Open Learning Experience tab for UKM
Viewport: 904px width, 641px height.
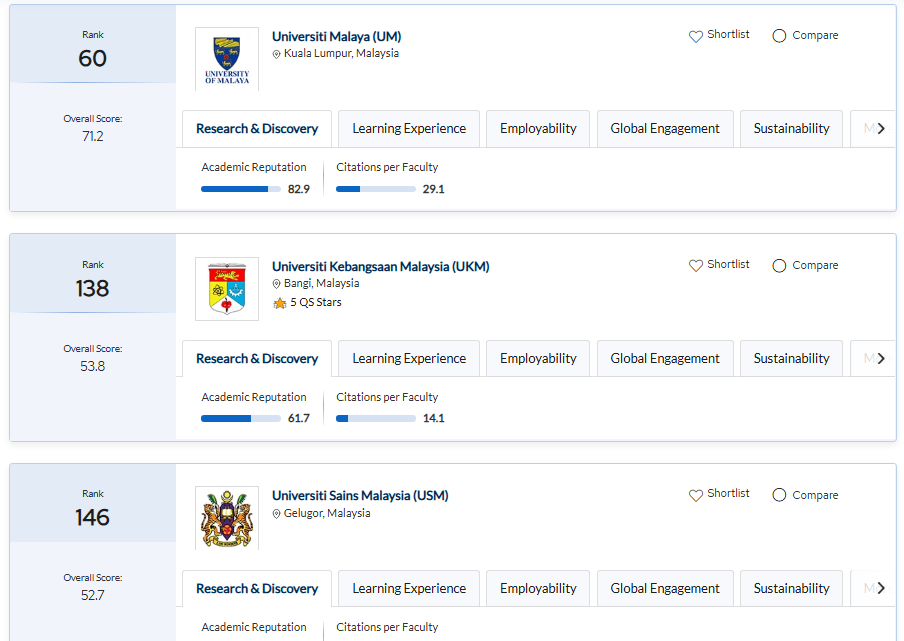point(409,359)
